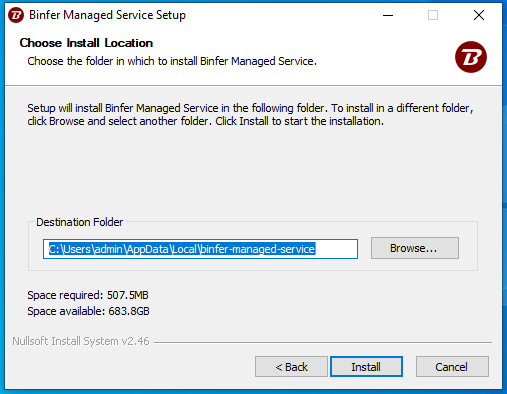
Task: Click the Destination Folder group label
Action: point(80,222)
